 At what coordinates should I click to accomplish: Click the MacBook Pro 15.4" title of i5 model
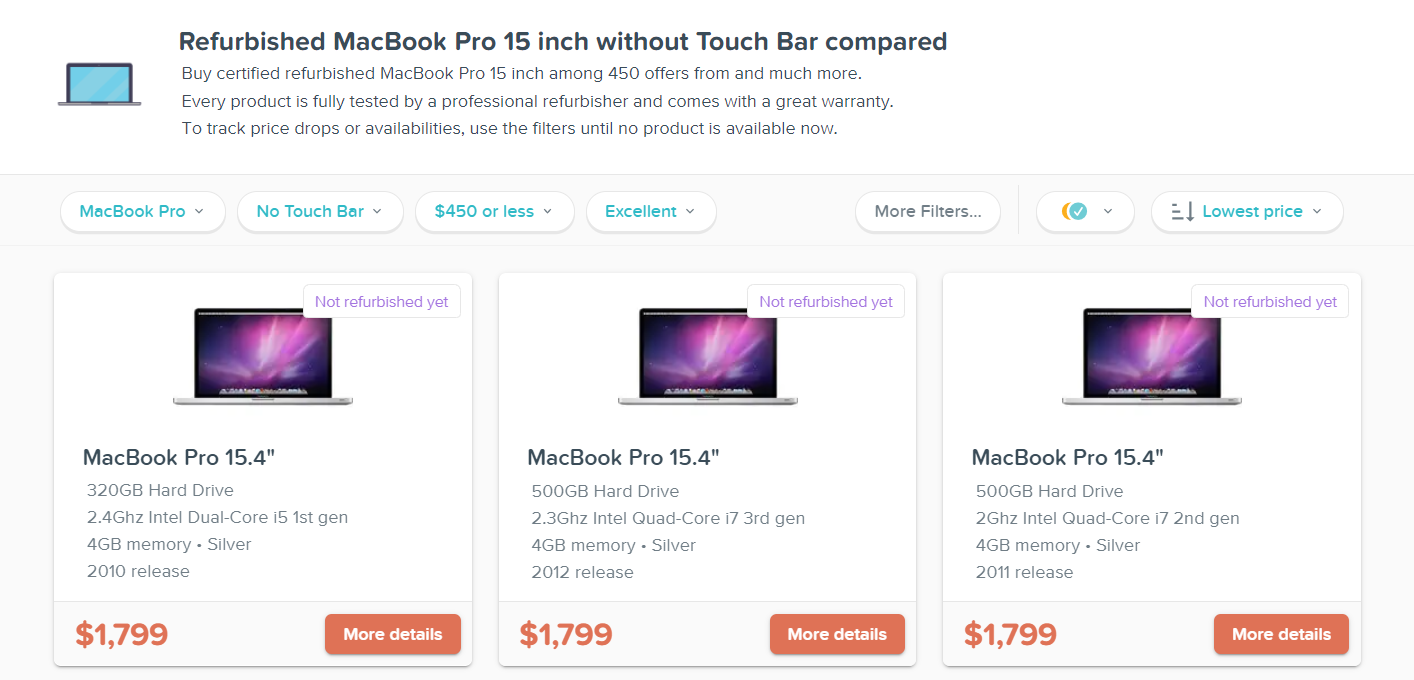click(179, 458)
